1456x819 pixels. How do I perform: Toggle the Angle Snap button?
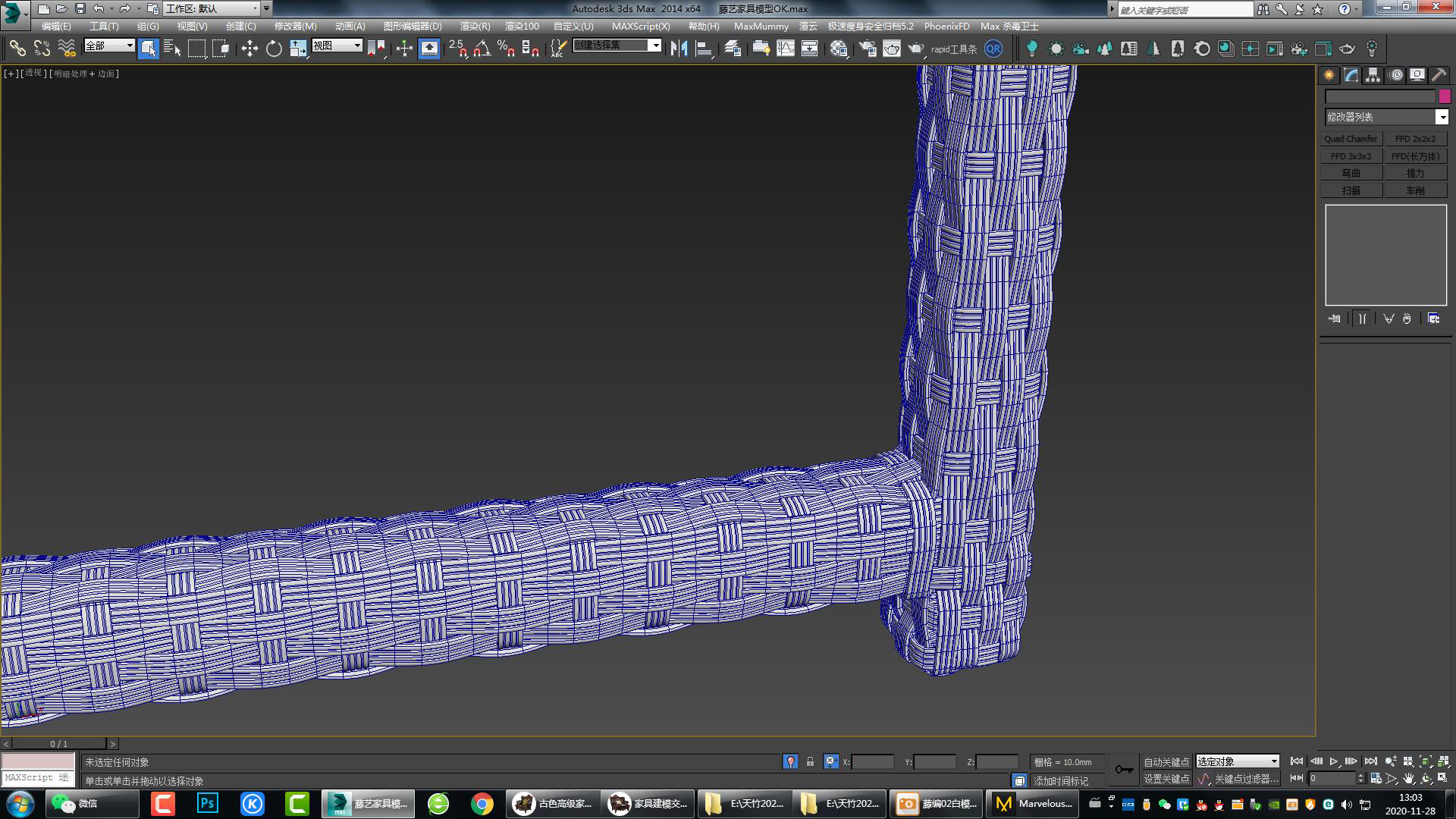click(x=482, y=49)
